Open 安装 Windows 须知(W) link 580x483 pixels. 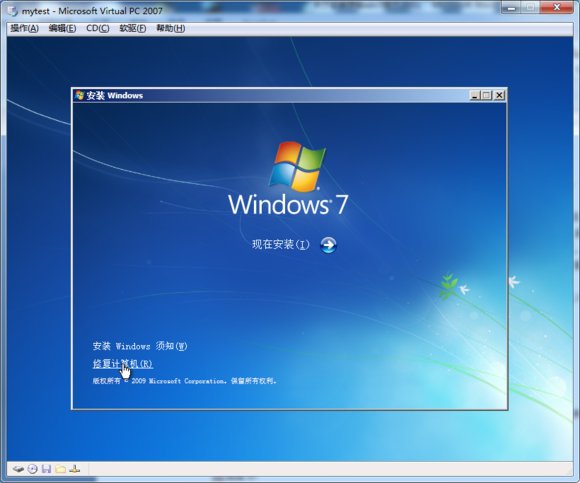click(140, 346)
